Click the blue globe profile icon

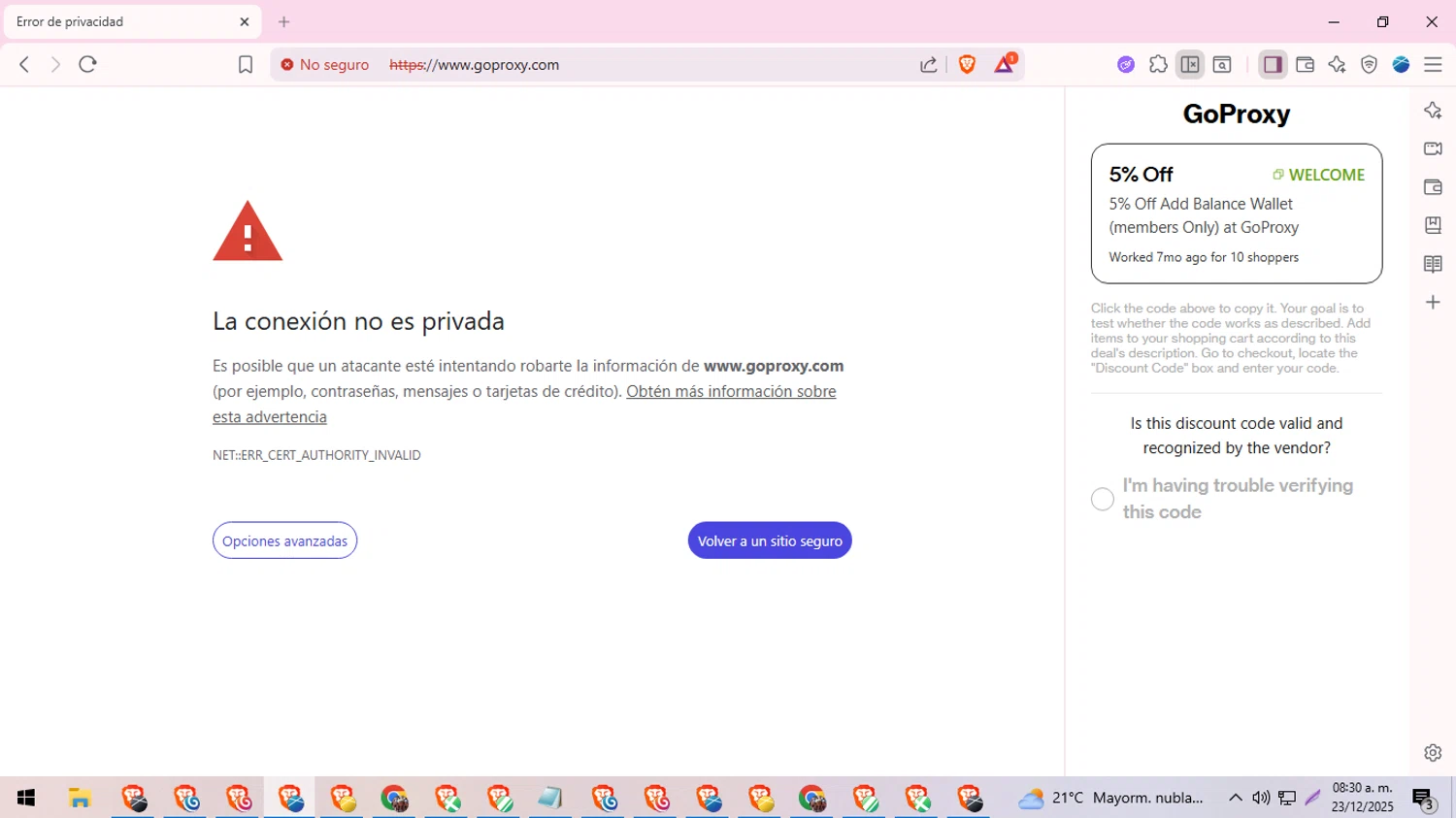[1401, 65]
